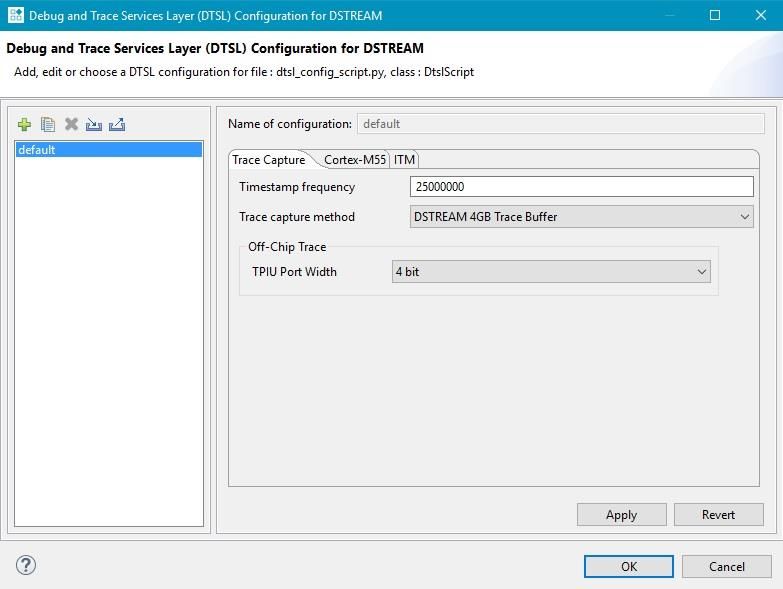Click the Name of configuration field
This screenshot has height=589, width=783.
(x=560, y=124)
